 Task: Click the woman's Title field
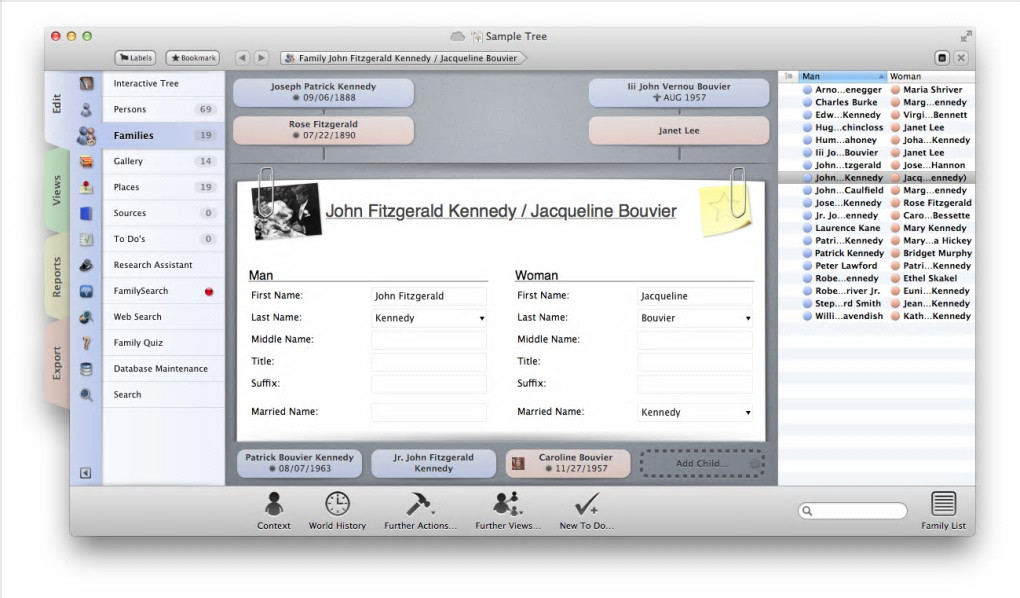click(x=695, y=362)
